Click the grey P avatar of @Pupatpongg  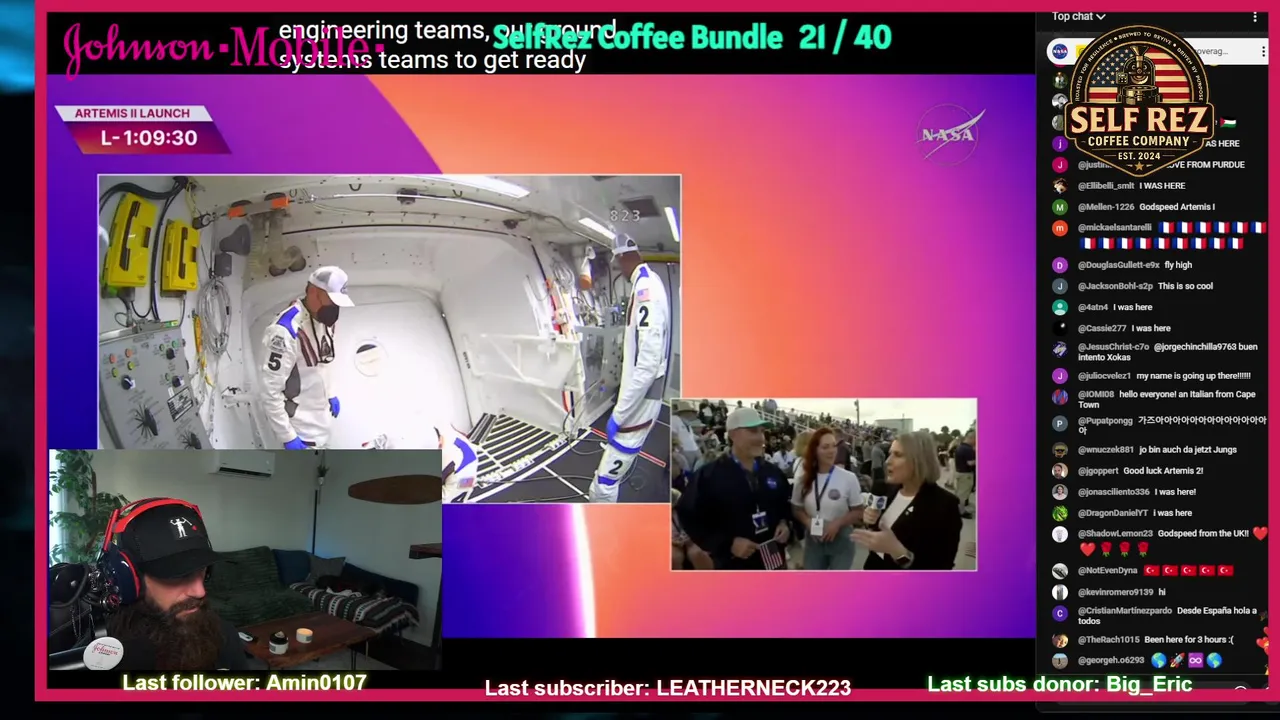pos(1060,423)
